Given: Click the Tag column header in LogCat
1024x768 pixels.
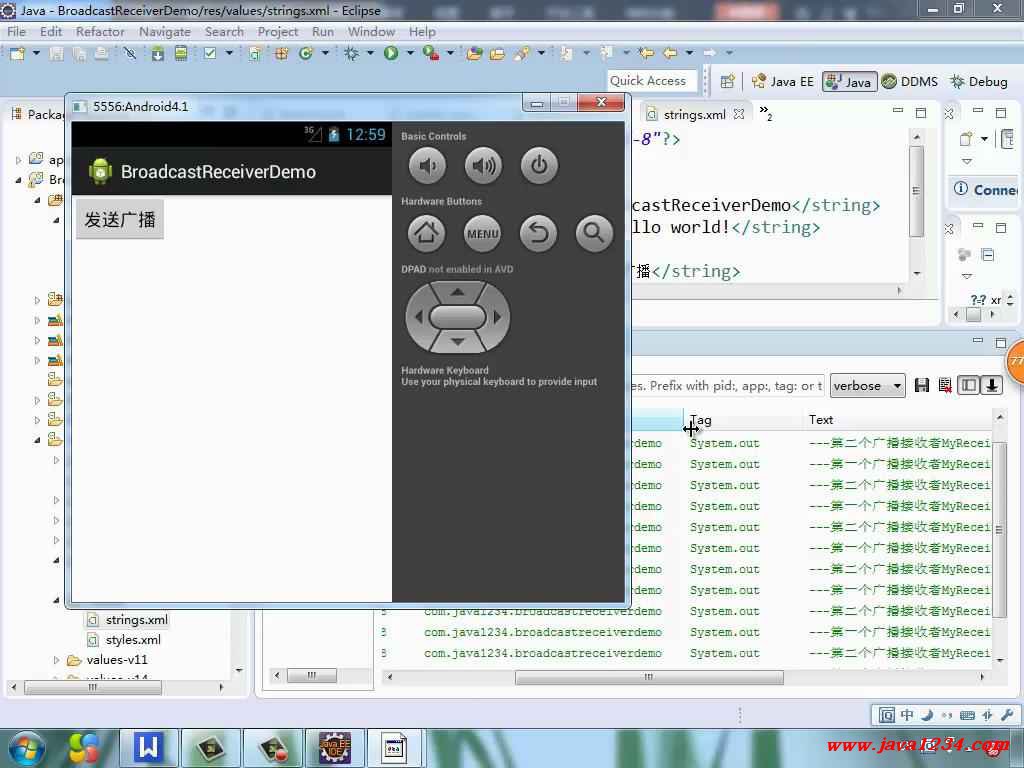Looking at the screenshot, I should (x=743, y=420).
